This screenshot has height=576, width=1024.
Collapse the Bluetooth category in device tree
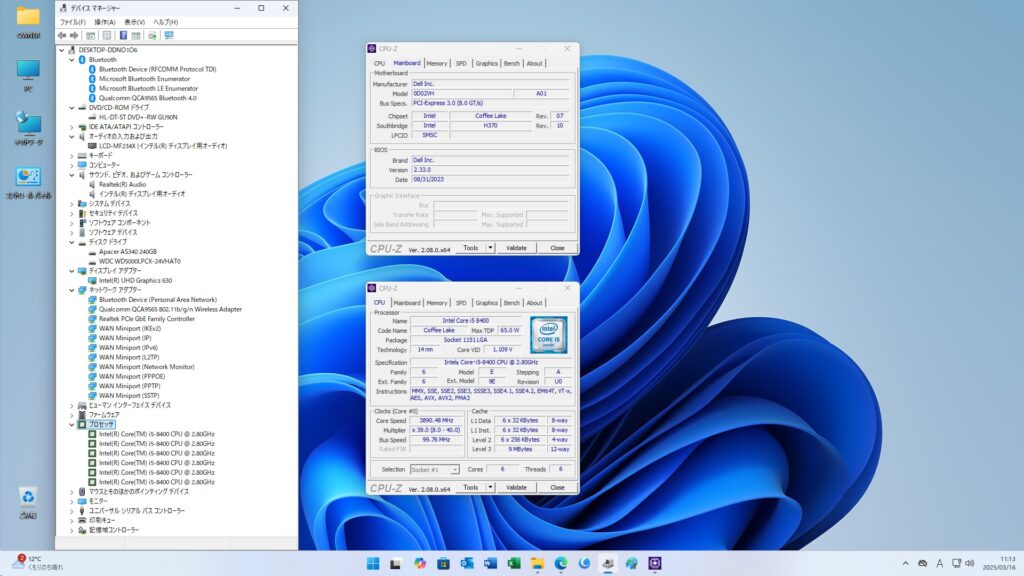tap(71, 59)
